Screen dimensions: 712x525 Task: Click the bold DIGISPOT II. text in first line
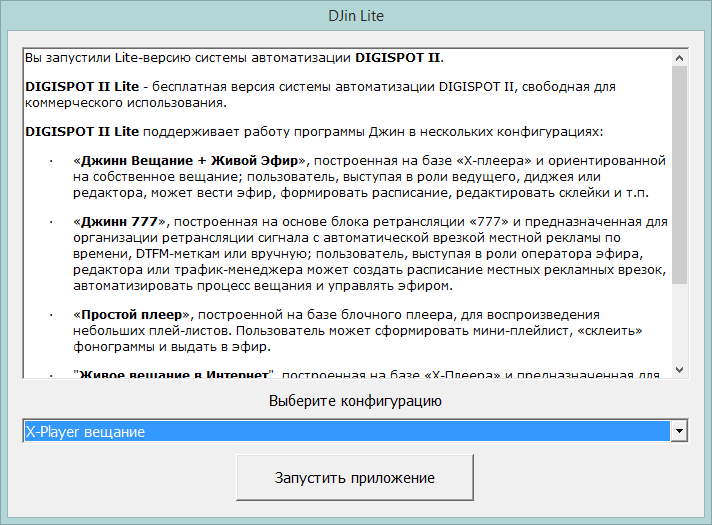[400, 58]
